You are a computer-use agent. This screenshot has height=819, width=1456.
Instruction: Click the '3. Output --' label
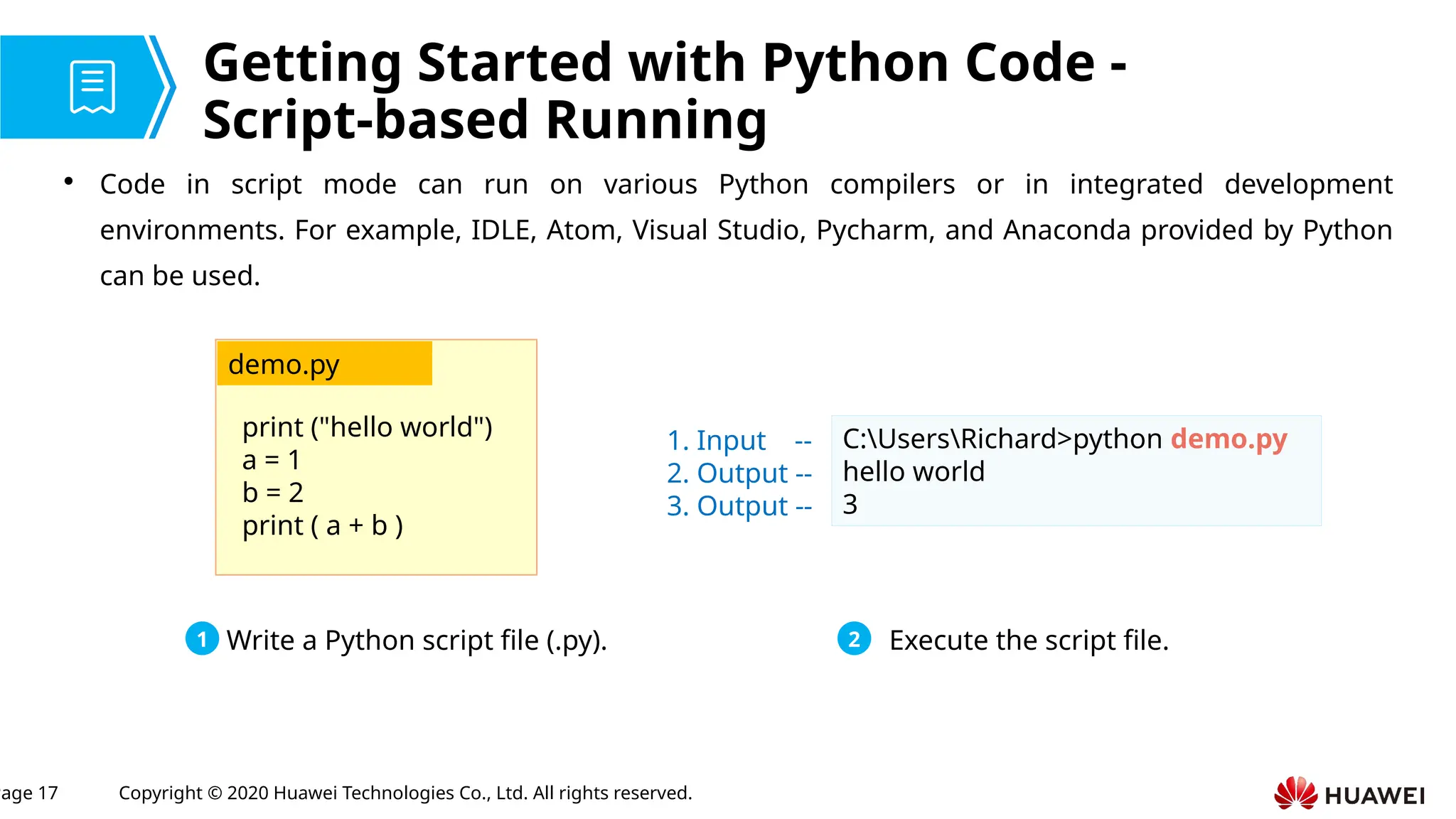pos(738,505)
